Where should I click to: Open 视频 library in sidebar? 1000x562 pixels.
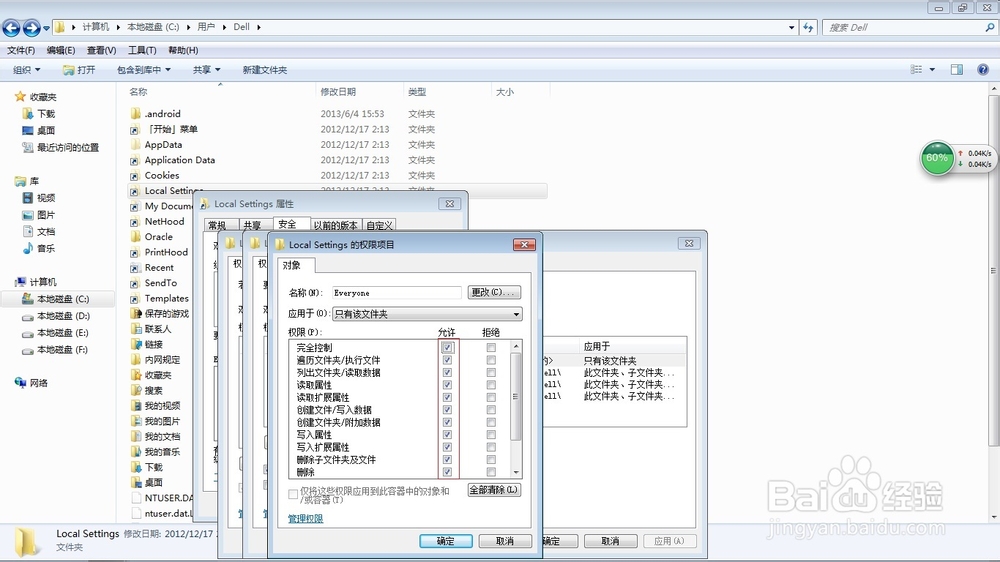tap(39, 198)
